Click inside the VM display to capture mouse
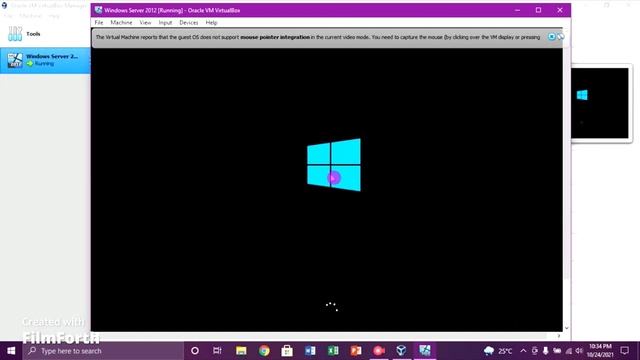The height and width of the screenshot is (360, 640). coord(327,190)
